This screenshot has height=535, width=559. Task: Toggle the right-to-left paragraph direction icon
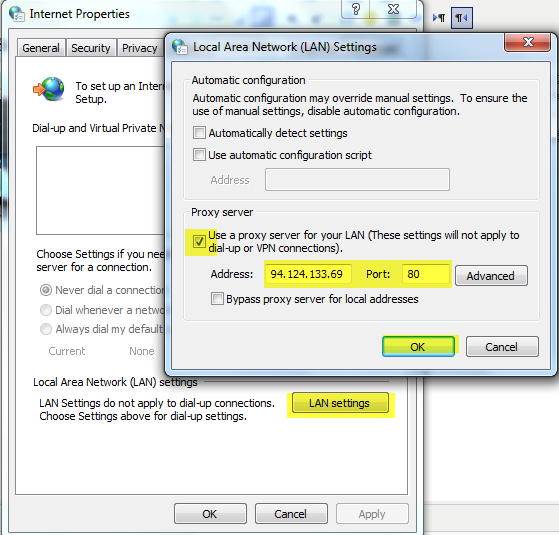point(462,17)
